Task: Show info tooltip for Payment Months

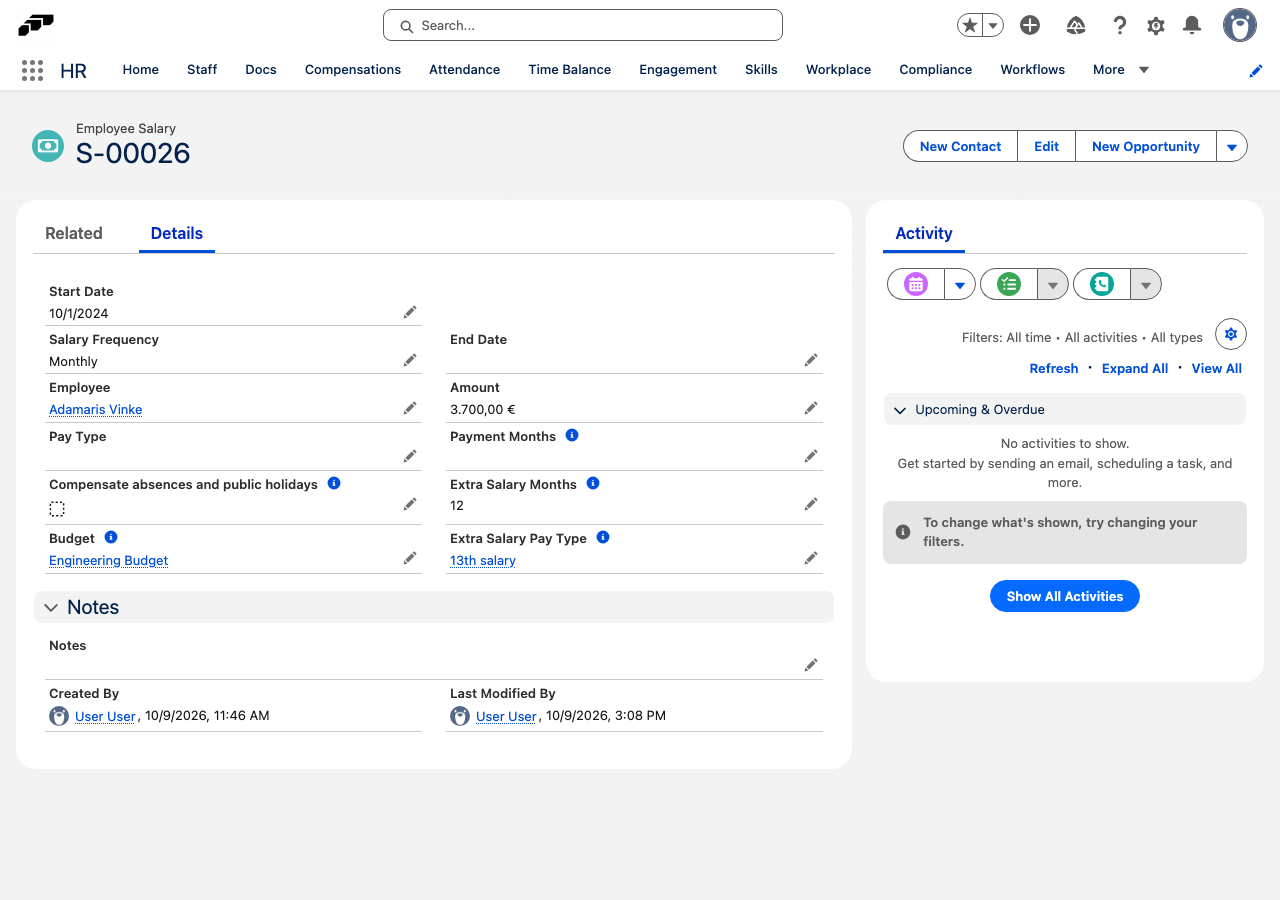Action: coord(572,435)
